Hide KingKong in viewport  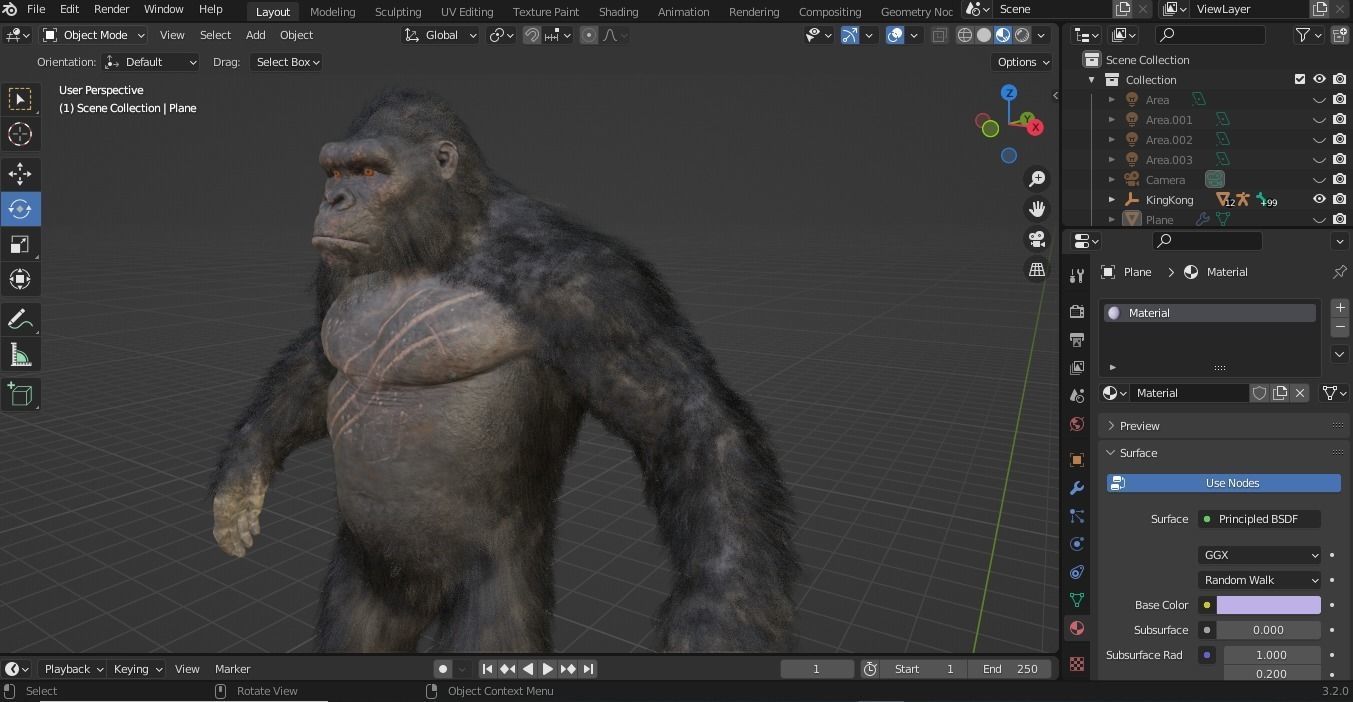coord(1319,199)
